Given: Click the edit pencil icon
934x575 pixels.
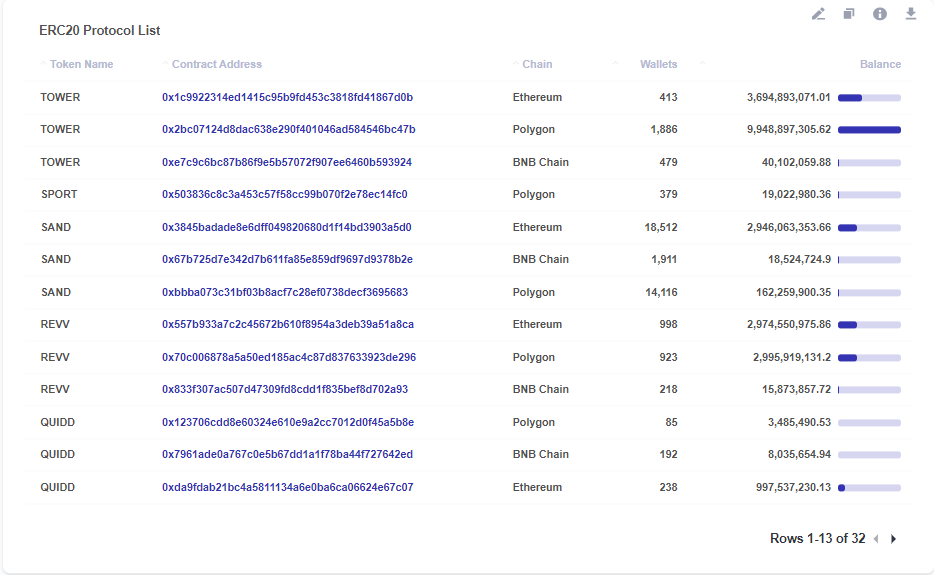Looking at the screenshot, I should 818,14.
